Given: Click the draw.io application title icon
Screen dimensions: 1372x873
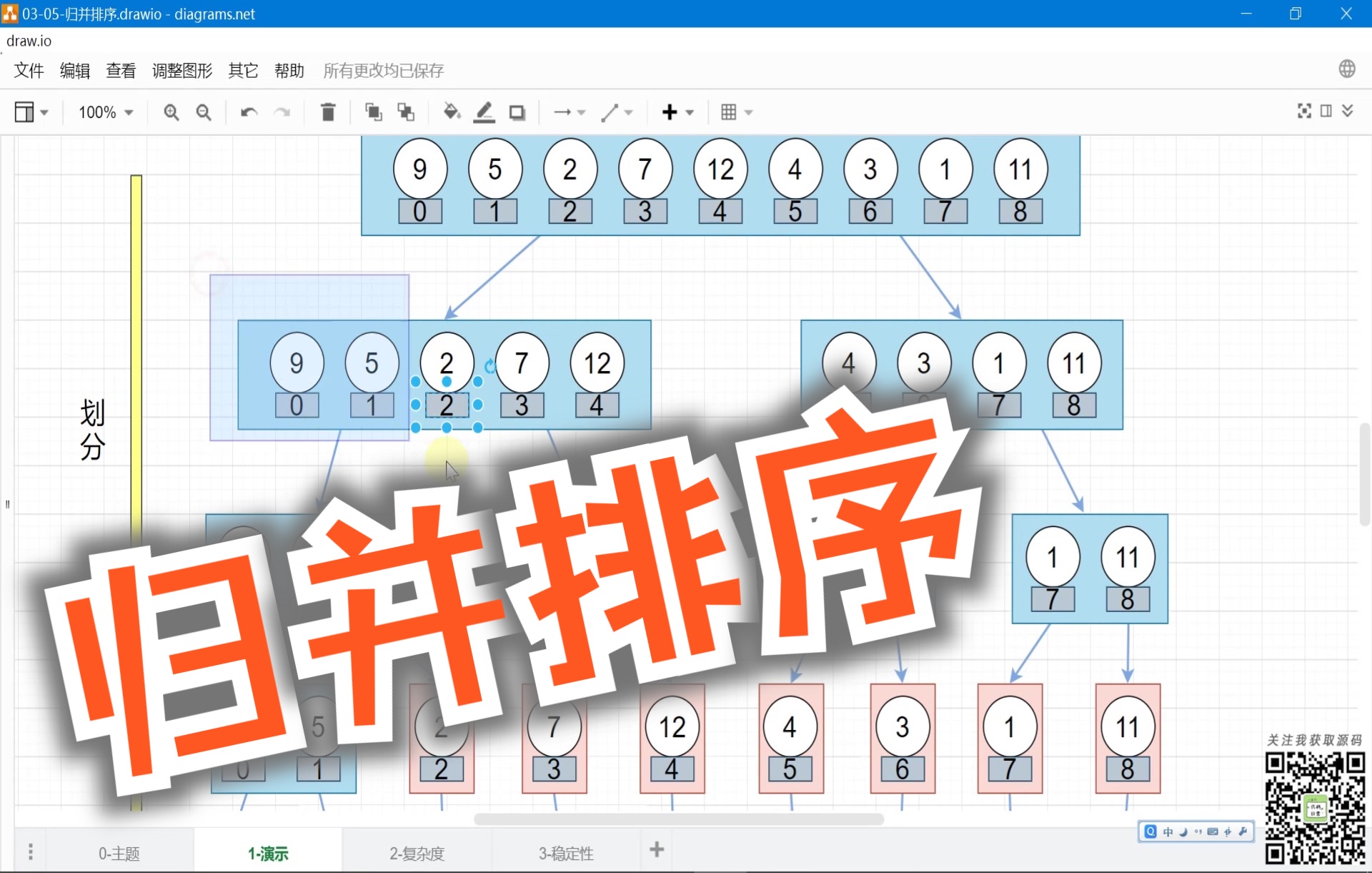Looking at the screenshot, I should click(x=9, y=14).
